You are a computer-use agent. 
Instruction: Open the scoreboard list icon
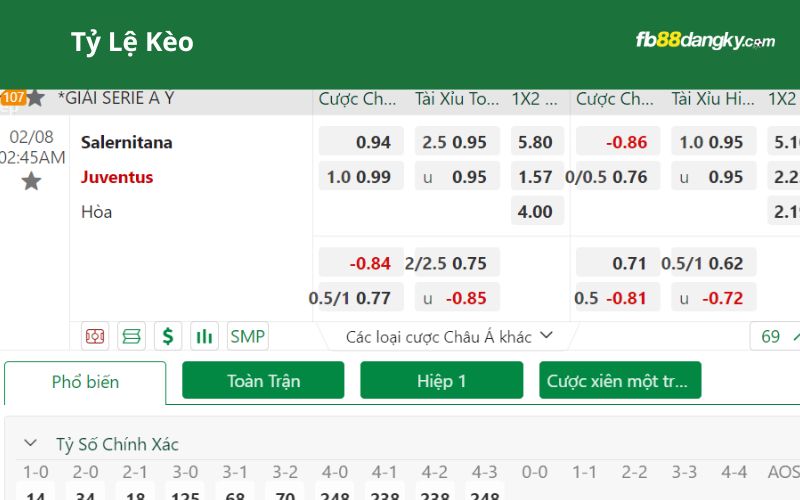click(x=132, y=336)
